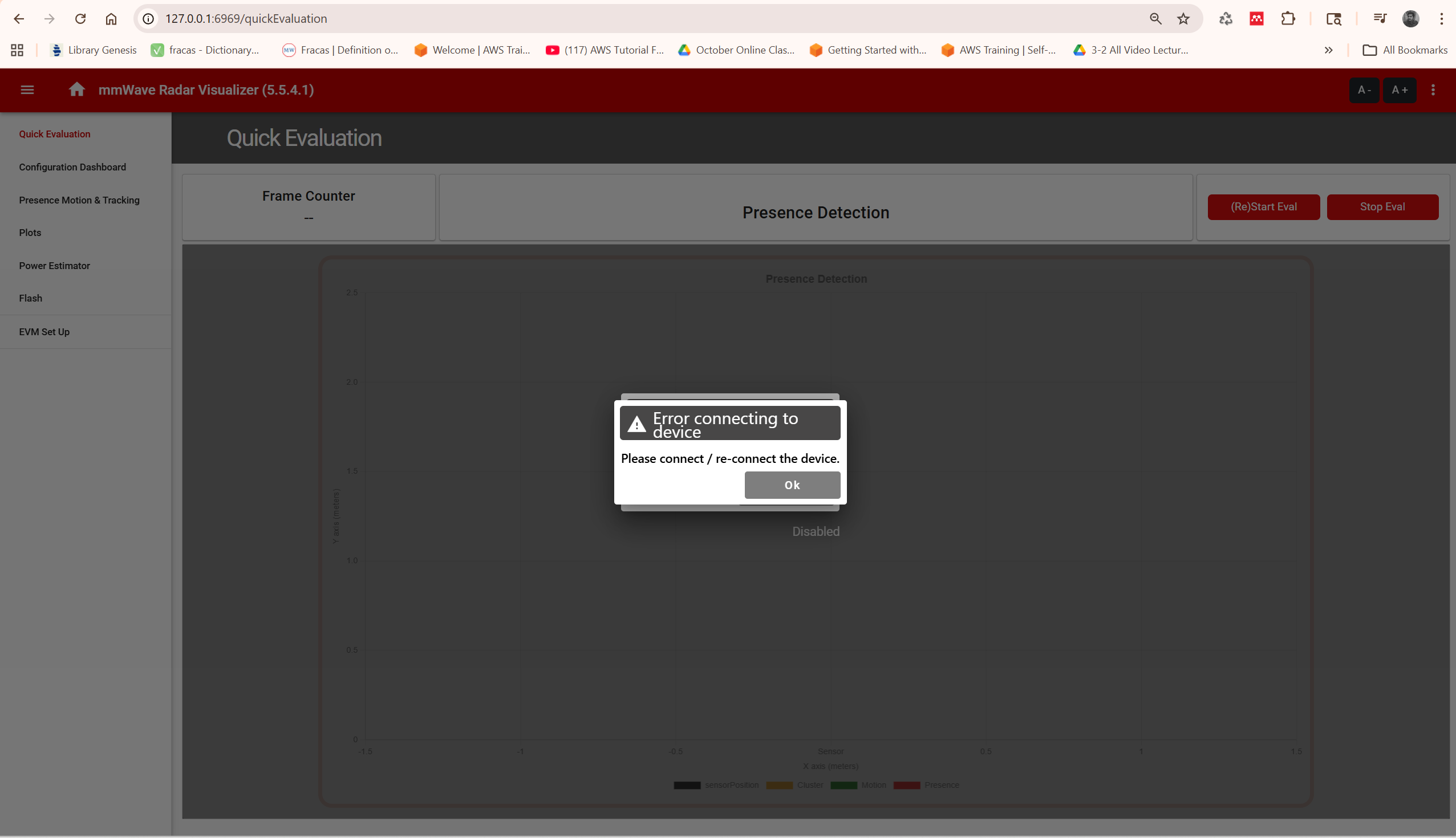Increase font size with A+ button
The image size is (1456, 838).
[x=1400, y=91]
